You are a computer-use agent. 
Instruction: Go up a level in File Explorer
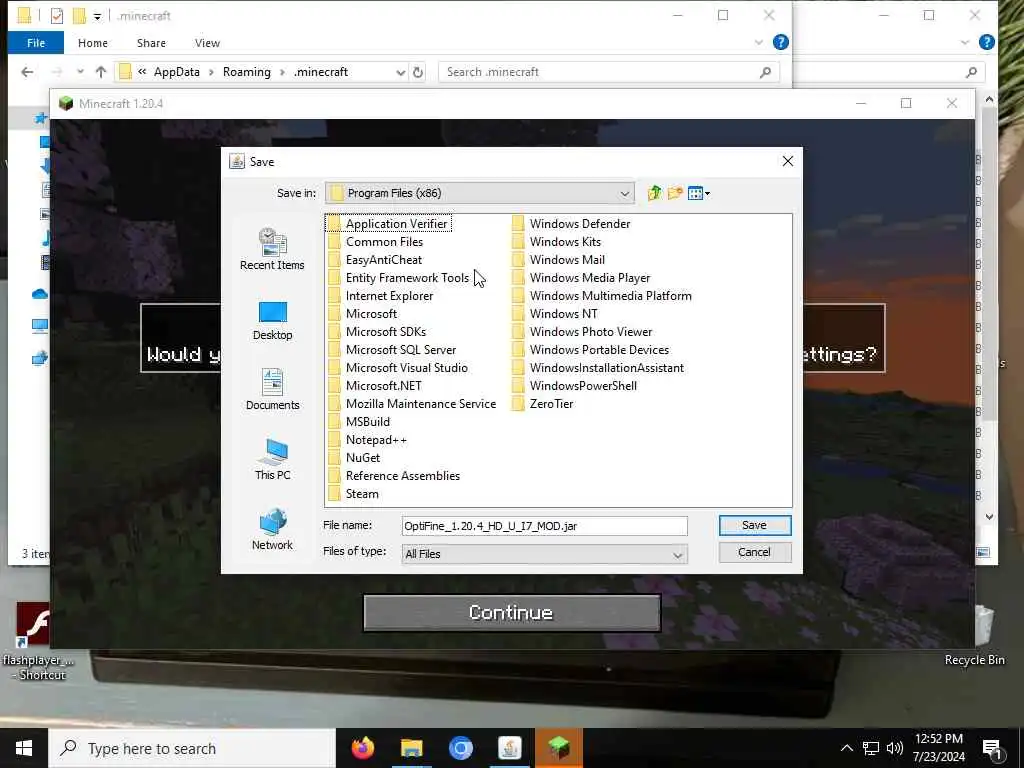click(101, 72)
